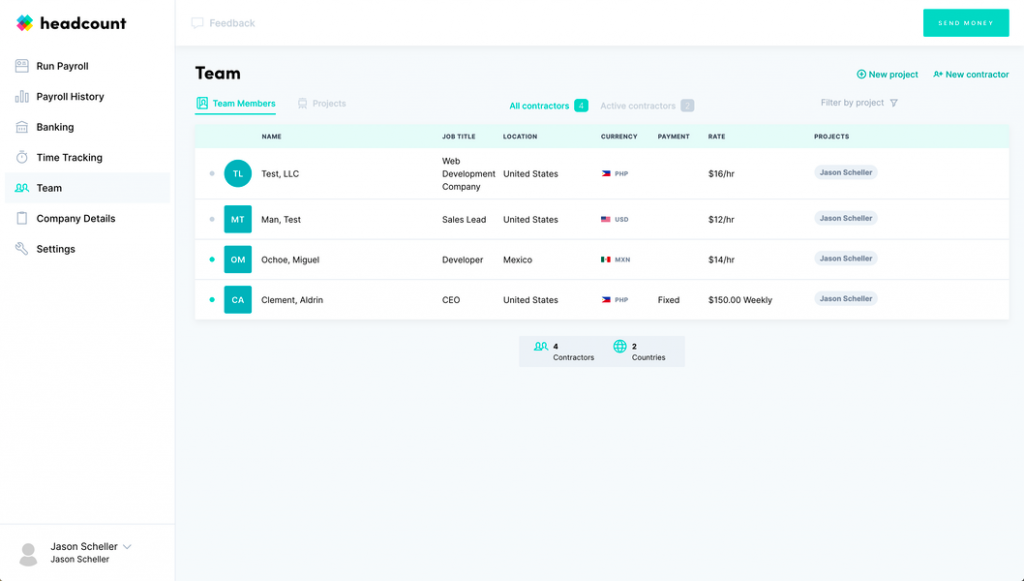The width and height of the screenshot is (1024, 581).
Task: Toggle the status dot for Clement, Aldrin
Action: (211, 298)
